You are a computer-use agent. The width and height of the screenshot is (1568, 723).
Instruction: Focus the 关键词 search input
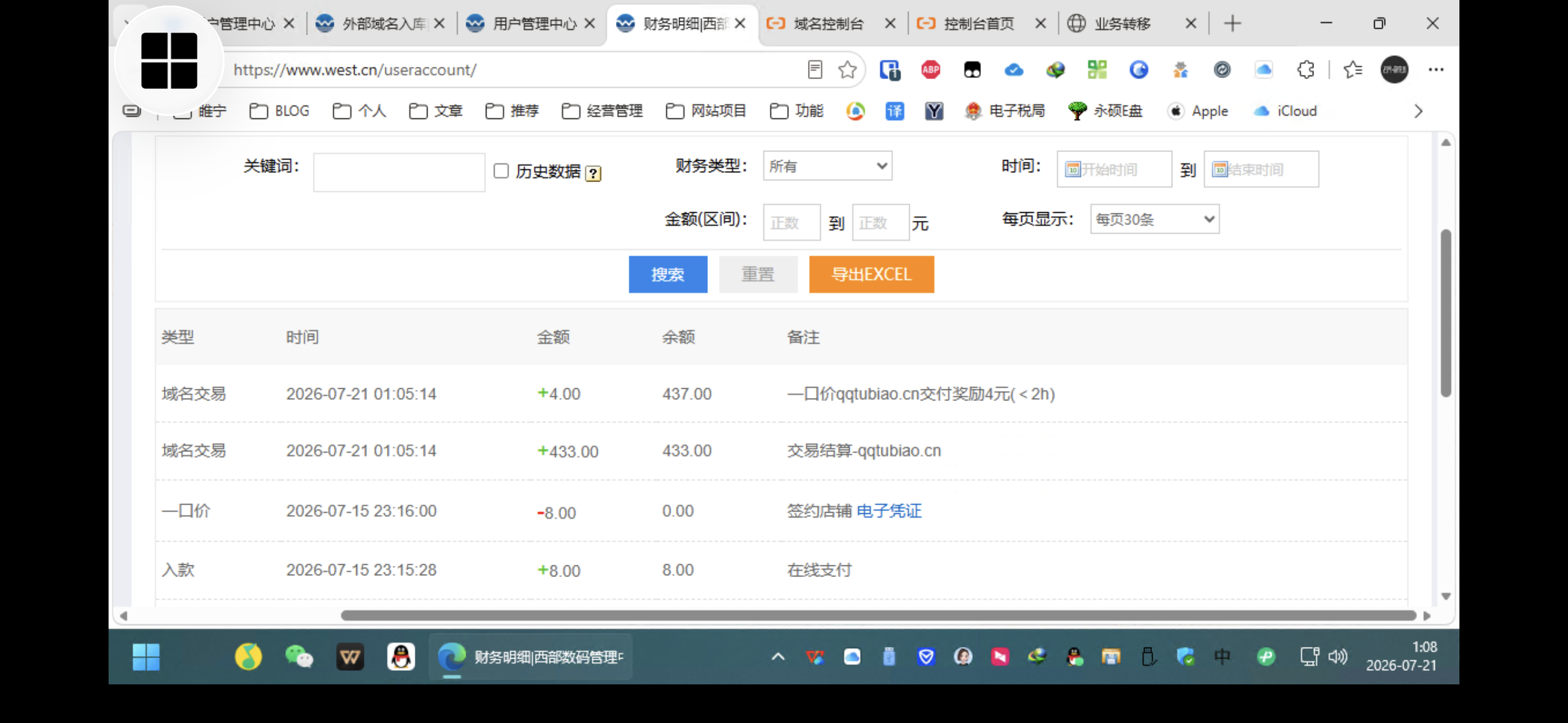point(399,172)
